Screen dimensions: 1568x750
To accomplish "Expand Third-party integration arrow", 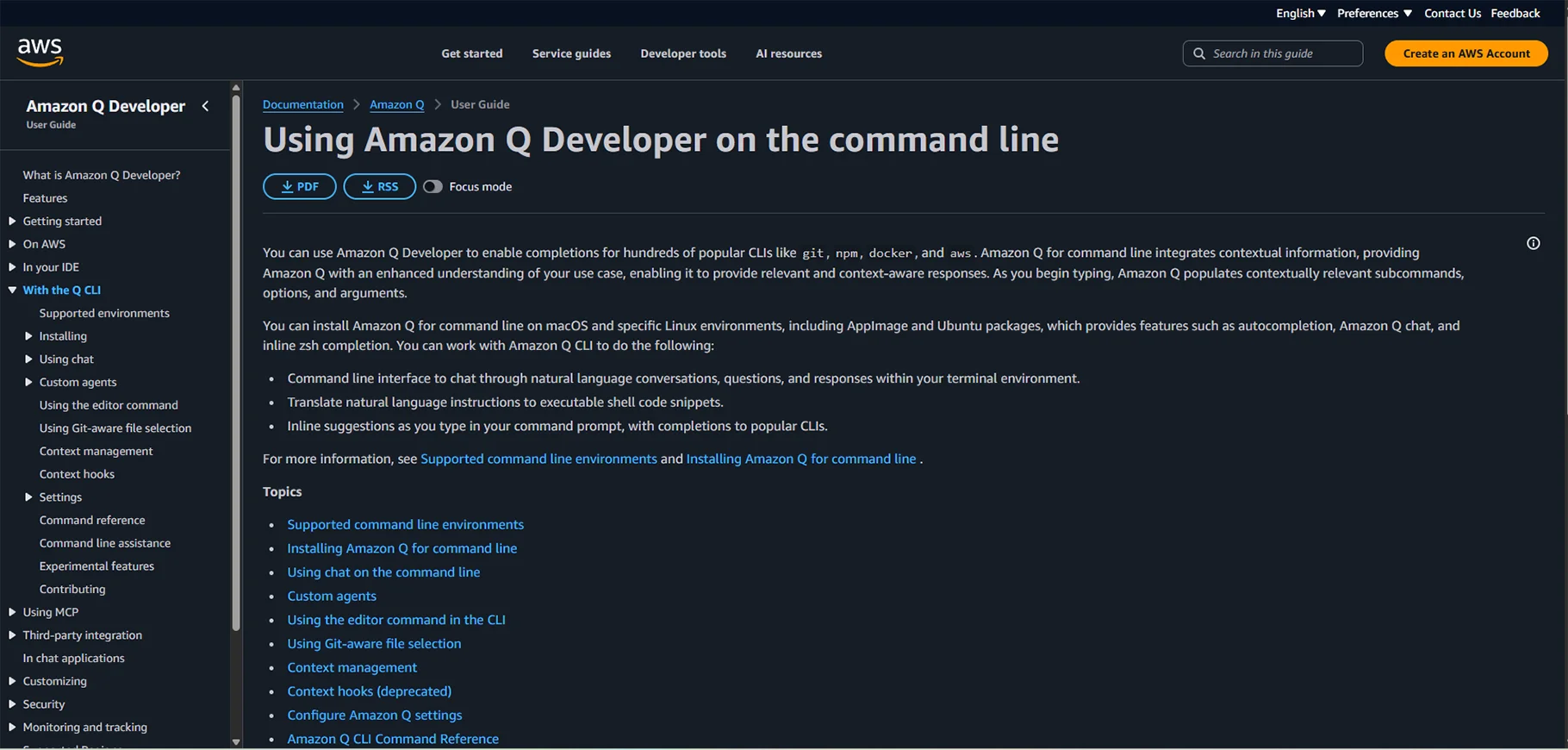I will click(12, 635).
